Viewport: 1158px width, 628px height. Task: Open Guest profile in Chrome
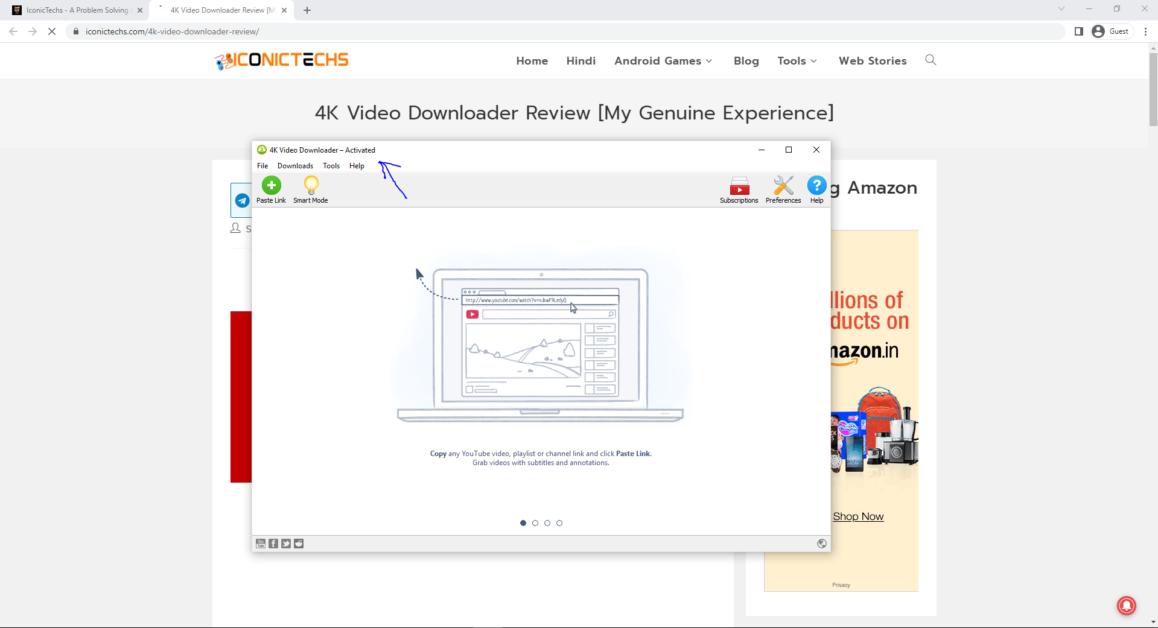coord(1110,31)
